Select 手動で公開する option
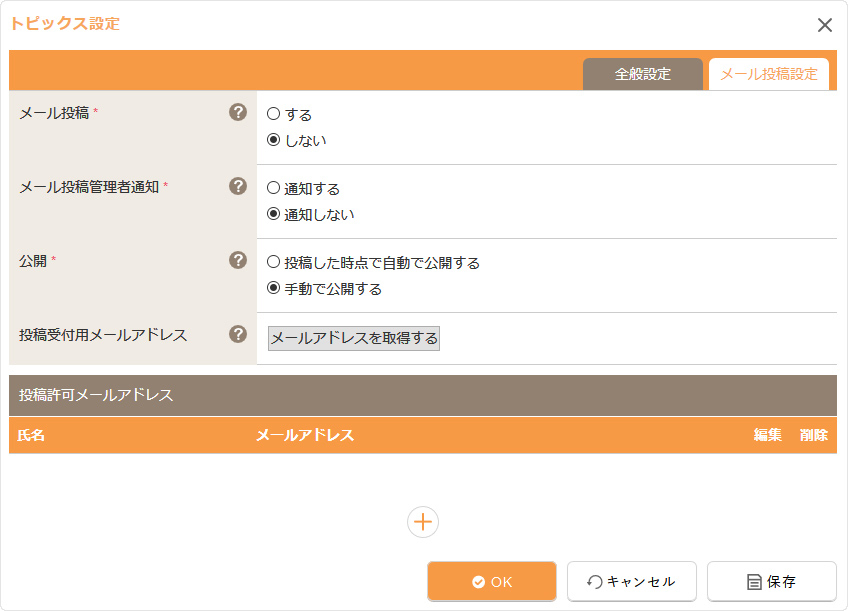Viewport: 848px width, 611px height. pyautogui.click(x=273, y=289)
